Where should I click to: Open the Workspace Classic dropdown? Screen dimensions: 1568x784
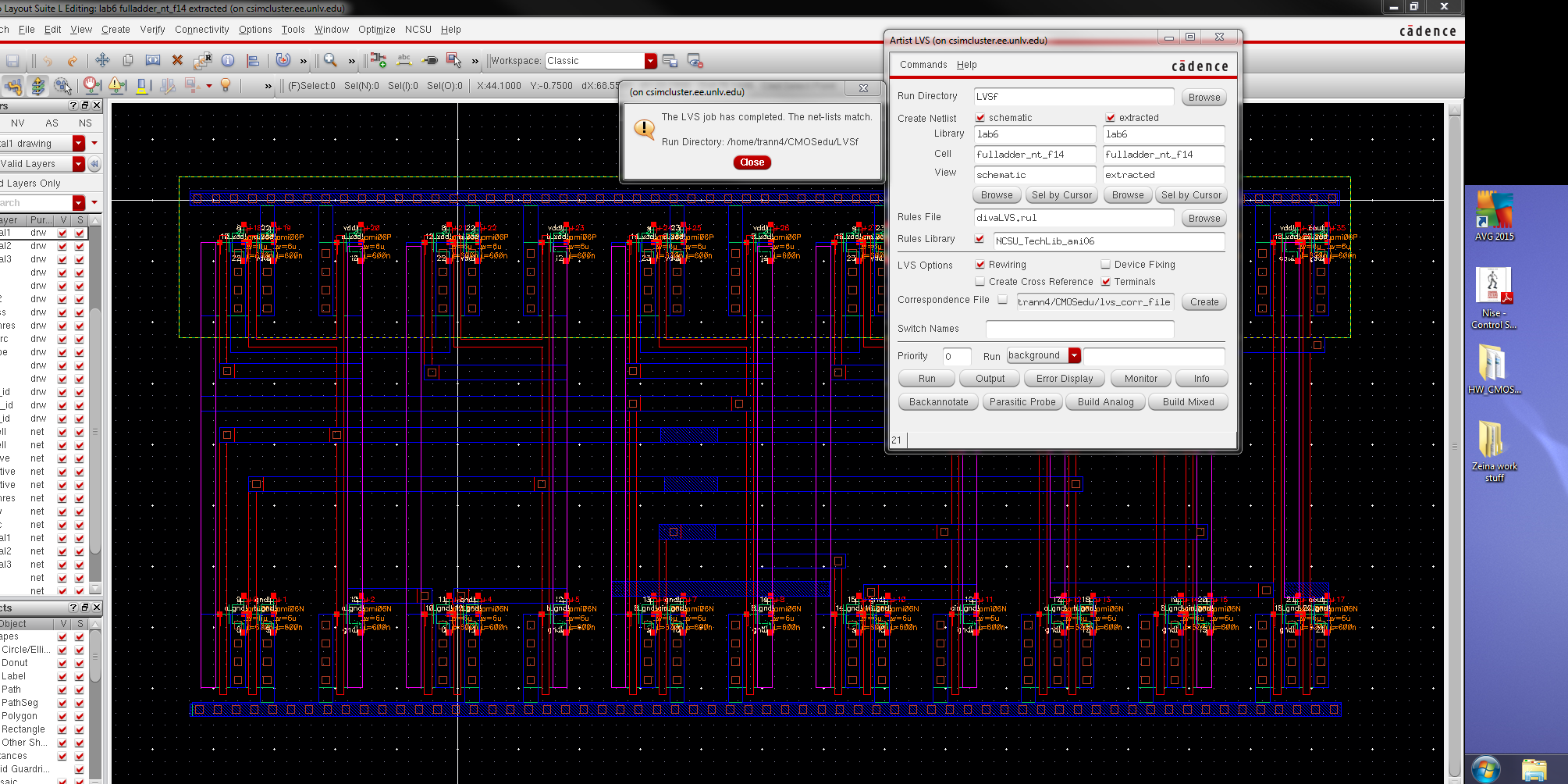(651, 61)
